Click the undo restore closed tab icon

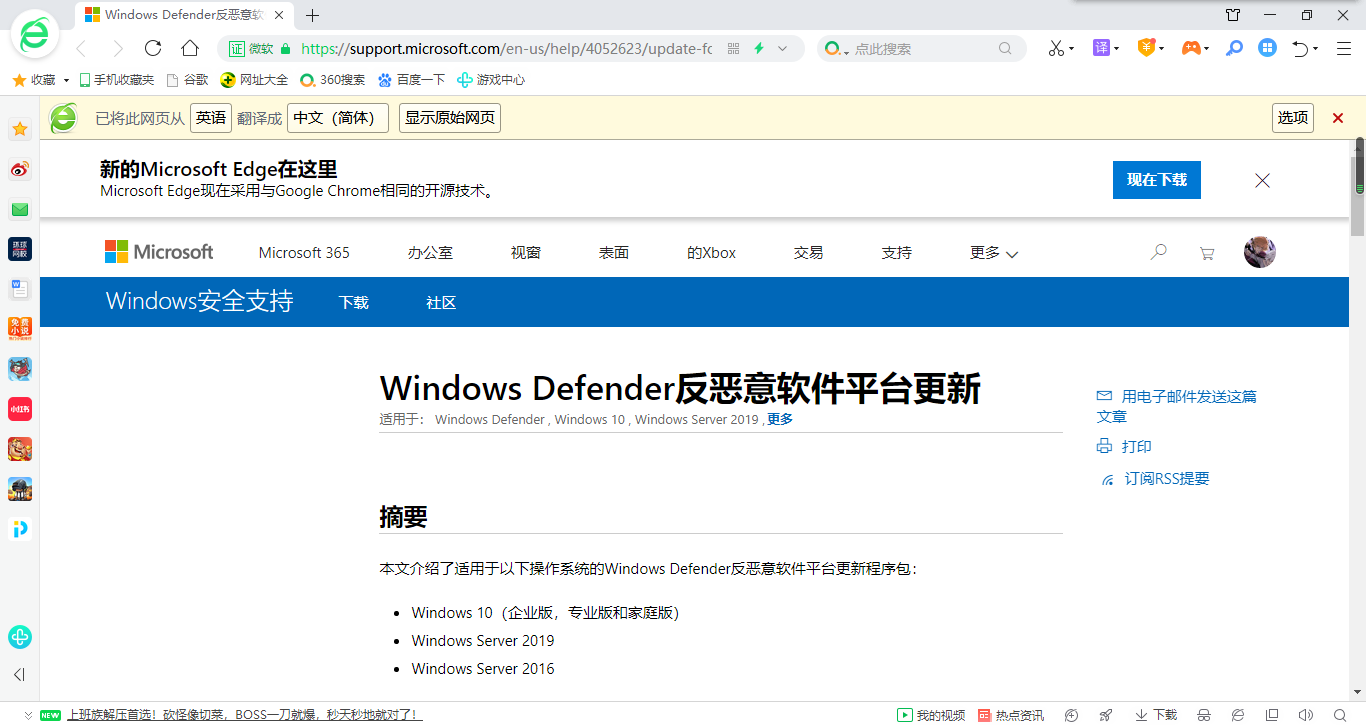click(x=1300, y=48)
